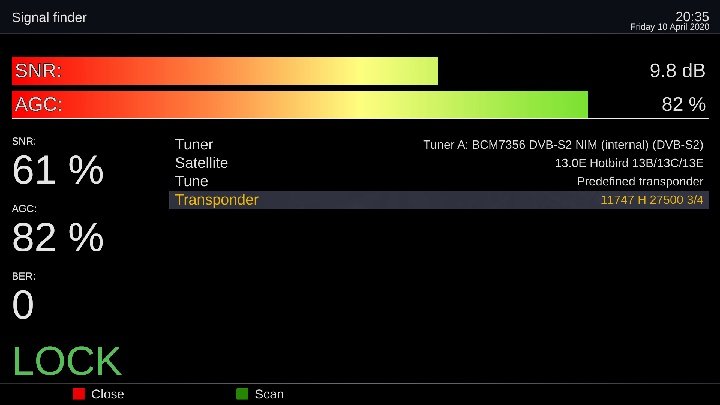Screen dimensions: 720x405
Task: Click the Close label in bottom bar
Action: click(107, 394)
